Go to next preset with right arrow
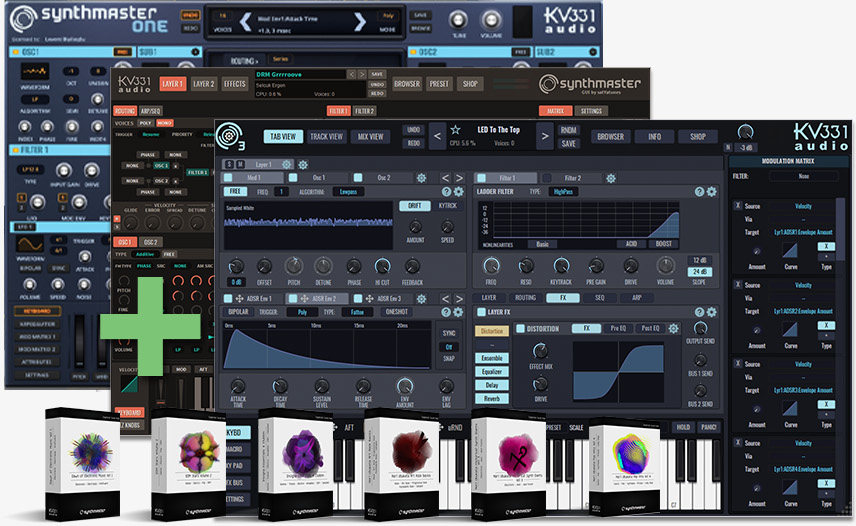The width and height of the screenshot is (856, 526). click(x=544, y=136)
